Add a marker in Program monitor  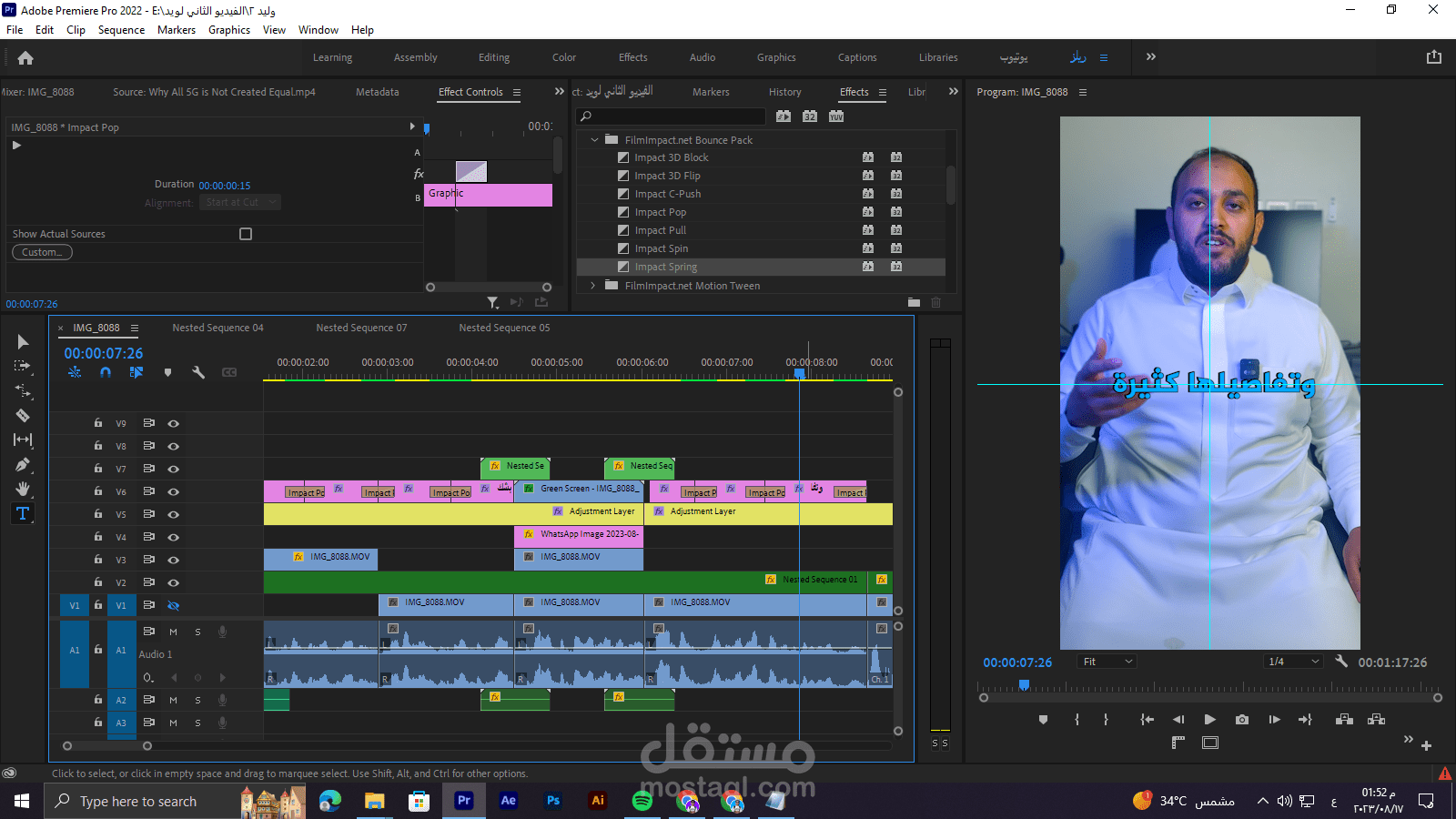pyautogui.click(x=1043, y=720)
